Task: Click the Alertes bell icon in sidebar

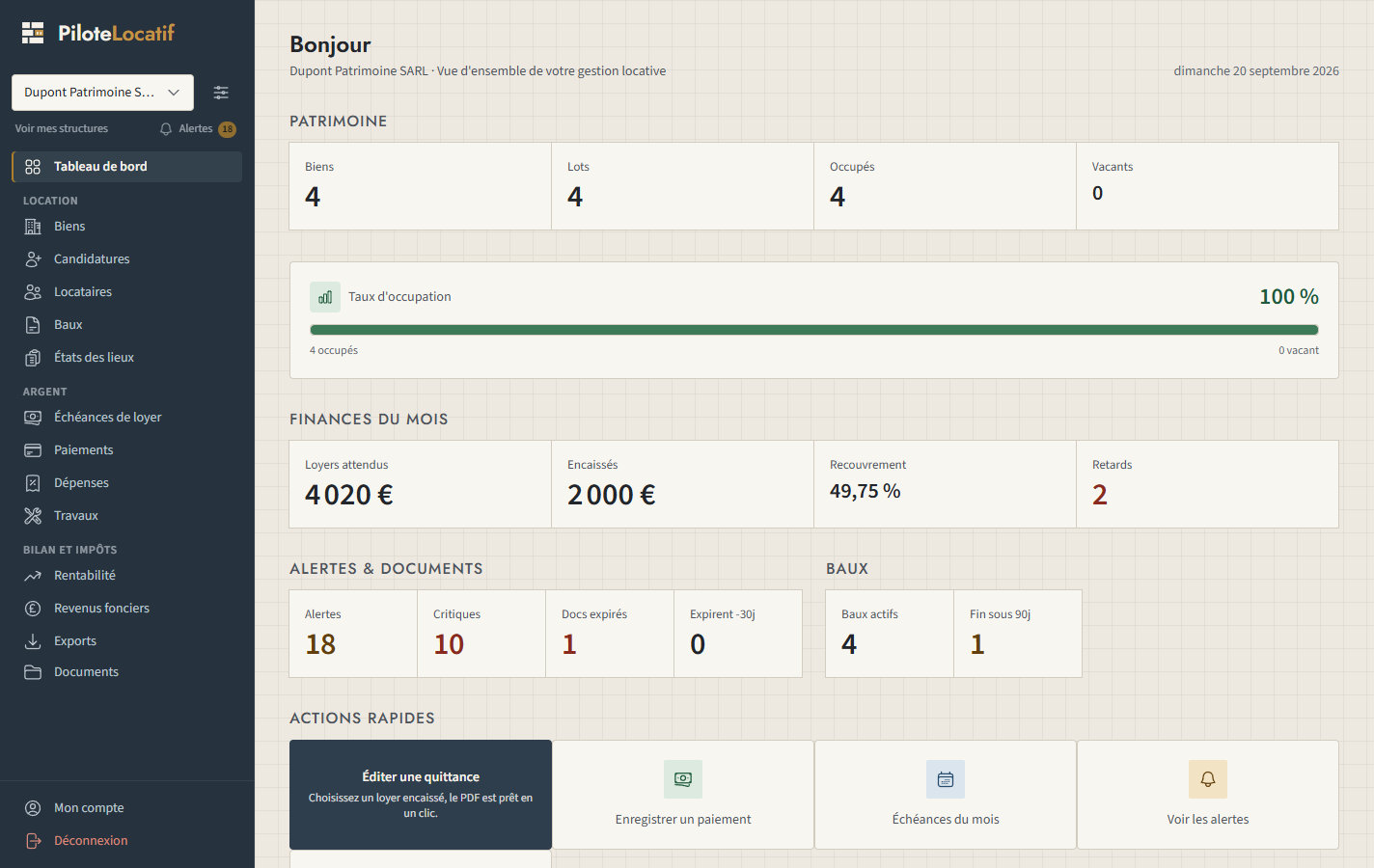Action: click(166, 129)
